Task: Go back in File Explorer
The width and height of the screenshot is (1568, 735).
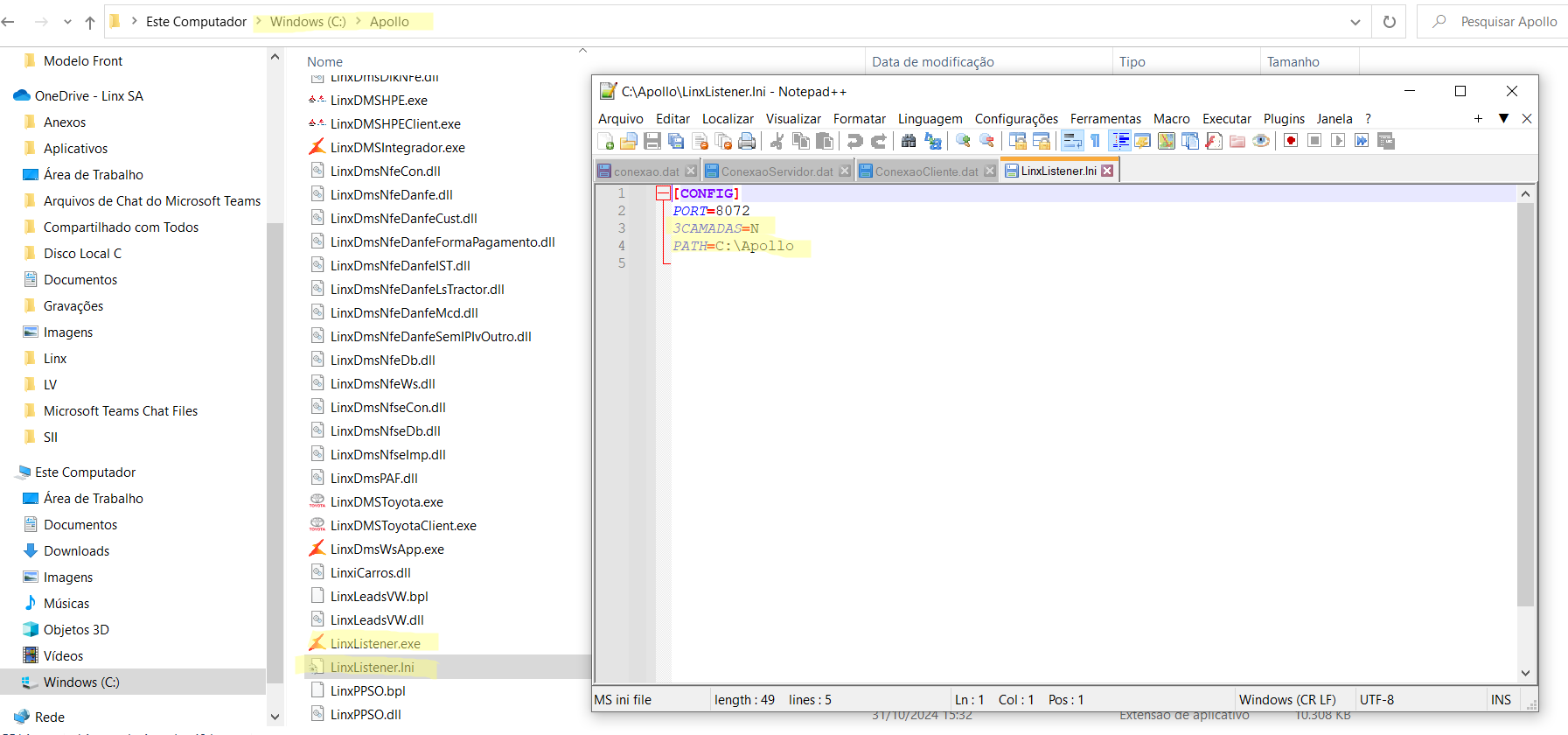Action: [9, 22]
